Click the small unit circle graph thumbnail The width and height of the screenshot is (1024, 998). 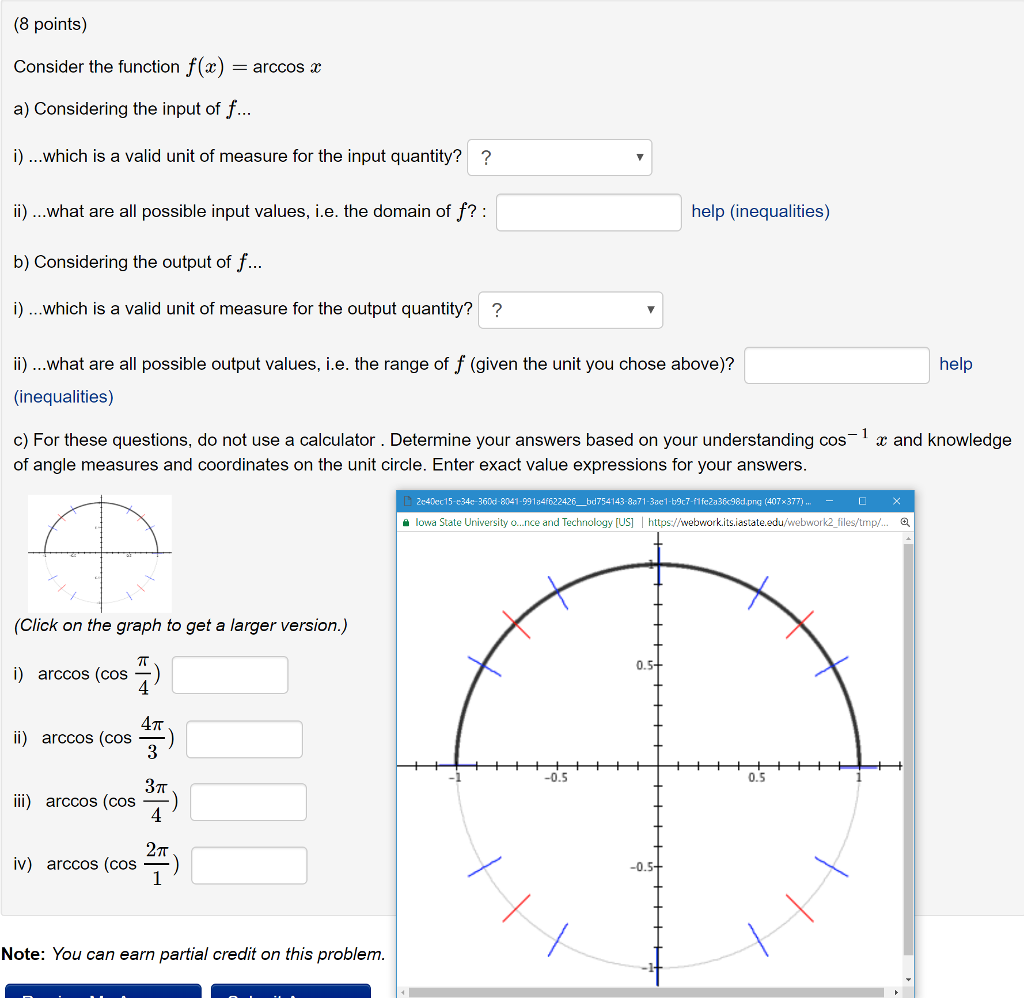[x=100, y=553]
